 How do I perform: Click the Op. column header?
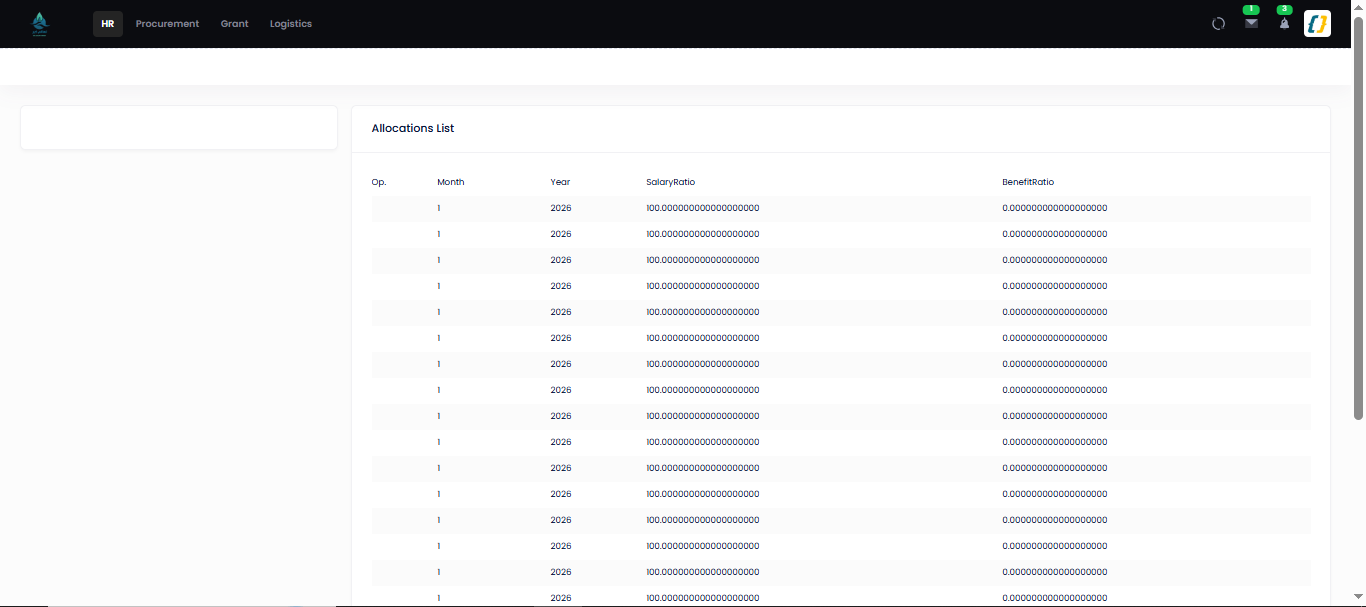[x=379, y=182]
